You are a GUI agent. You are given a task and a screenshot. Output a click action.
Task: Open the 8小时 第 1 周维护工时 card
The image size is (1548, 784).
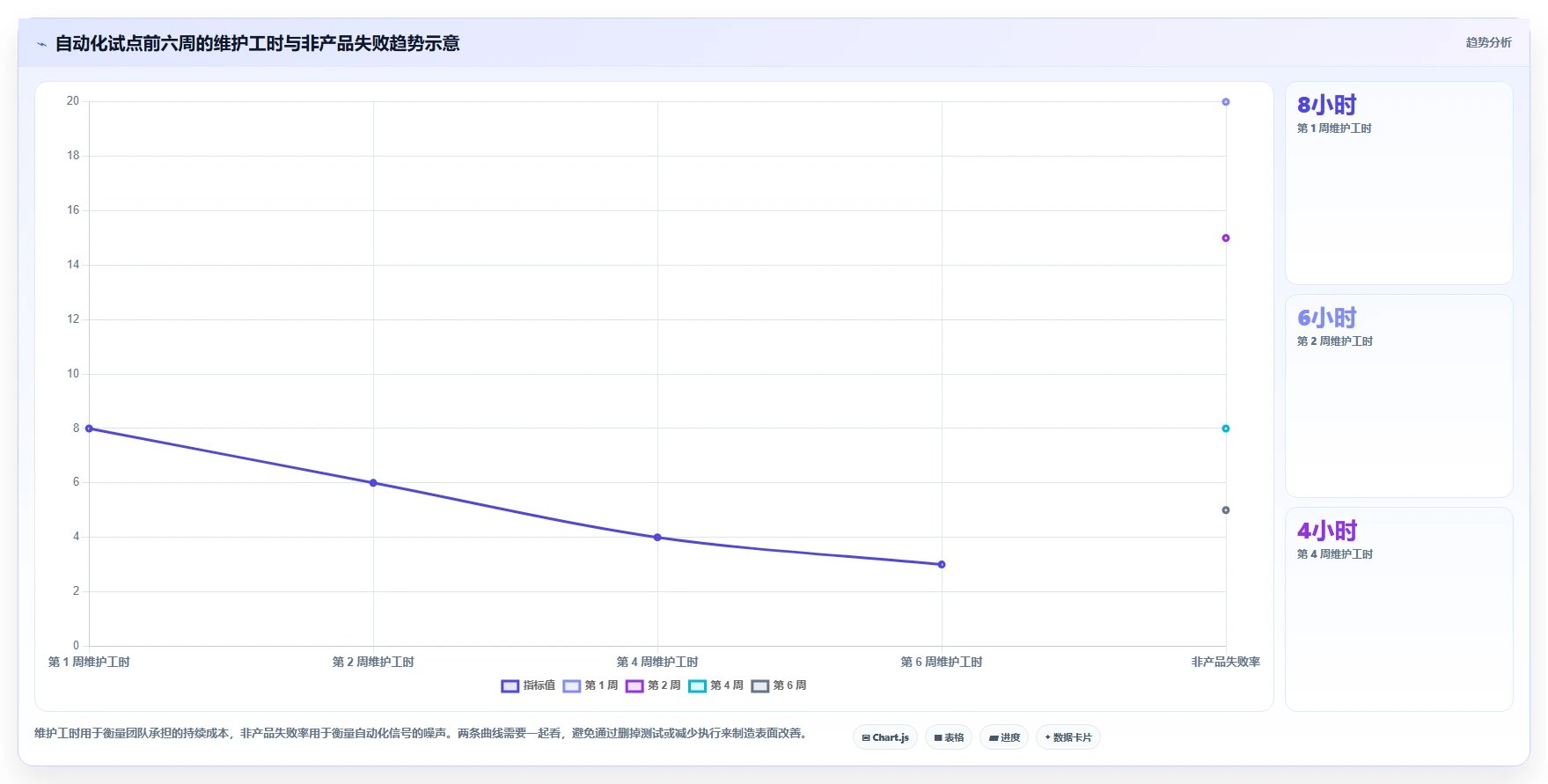(x=1399, y=183)
